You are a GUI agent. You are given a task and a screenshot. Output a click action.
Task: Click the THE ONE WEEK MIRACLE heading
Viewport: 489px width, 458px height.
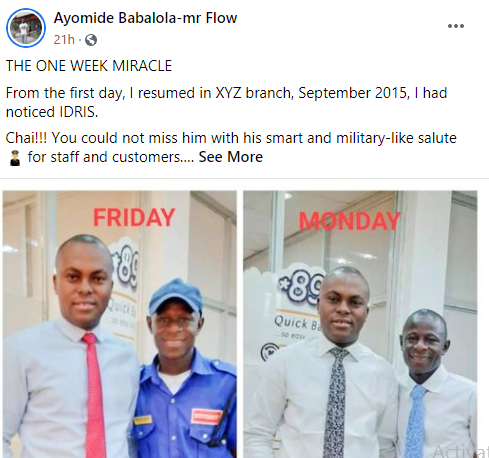pyautogui.click(x=89, y=66)
